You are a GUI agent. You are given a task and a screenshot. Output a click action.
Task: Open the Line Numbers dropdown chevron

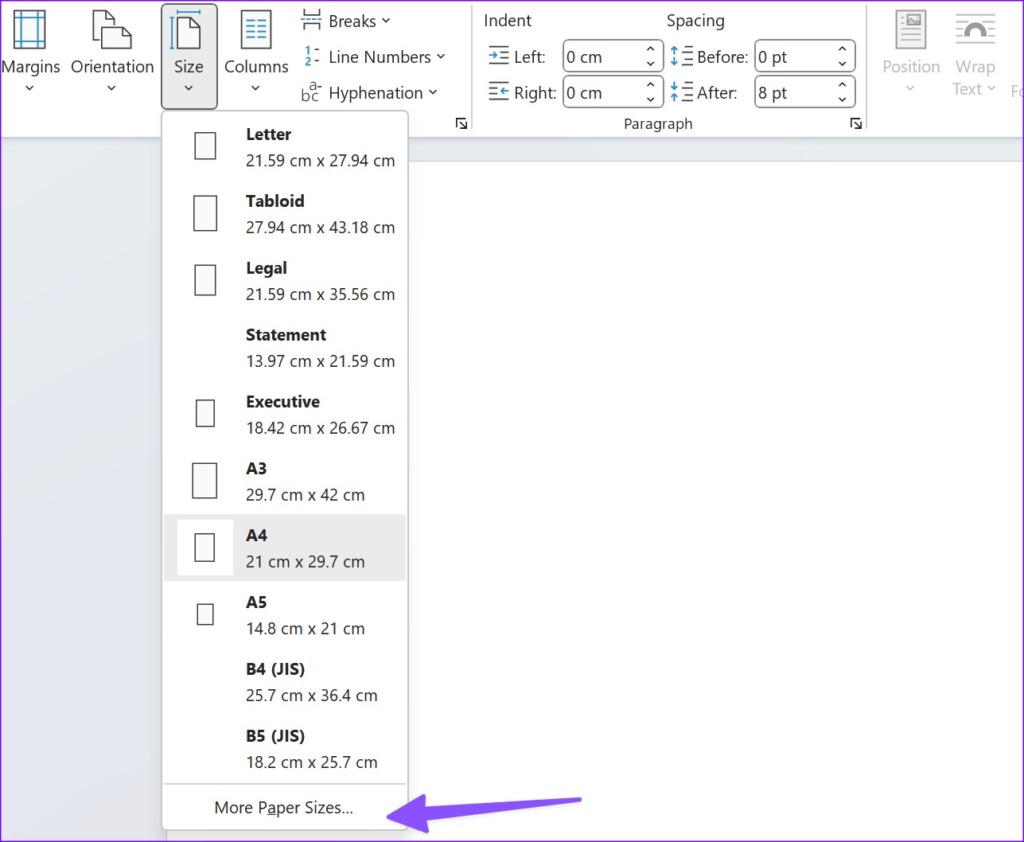[440, 57]
